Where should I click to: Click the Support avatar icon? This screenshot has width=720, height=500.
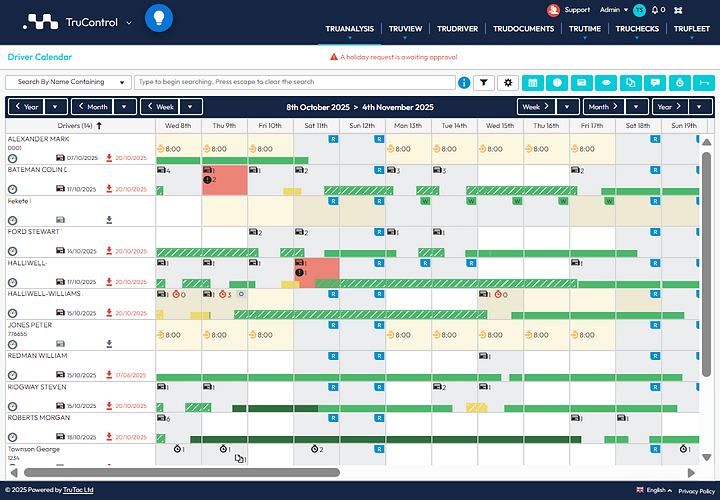pos(553,10)
